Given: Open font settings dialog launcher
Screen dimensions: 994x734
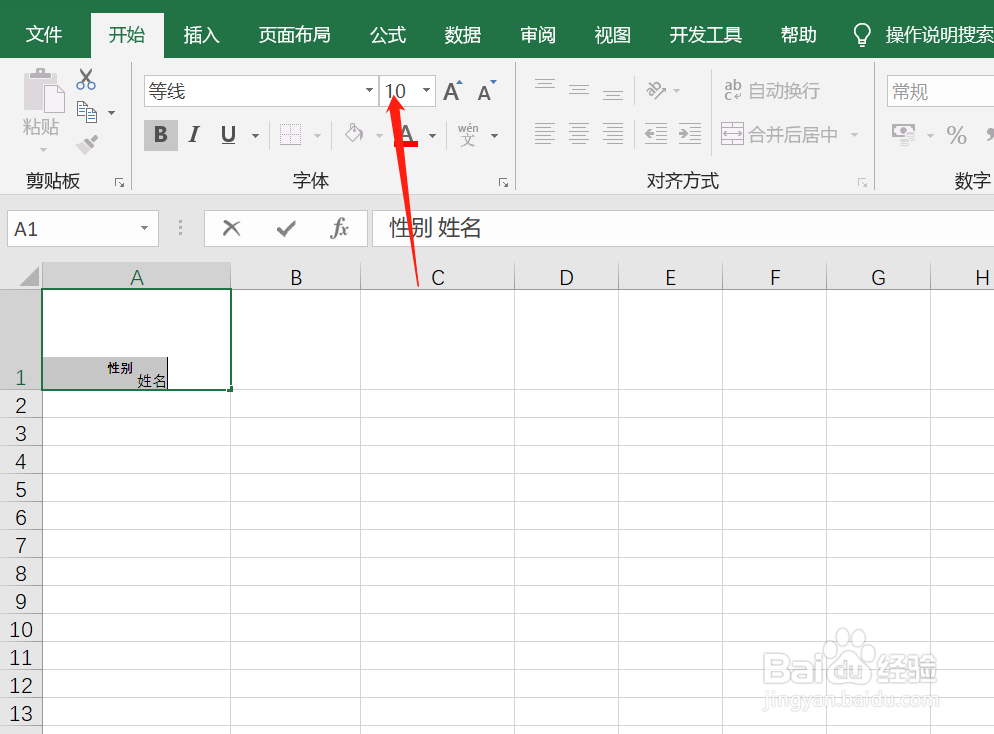Looking at the screenshot, I should pyautogui.click(x=503, y=183).
